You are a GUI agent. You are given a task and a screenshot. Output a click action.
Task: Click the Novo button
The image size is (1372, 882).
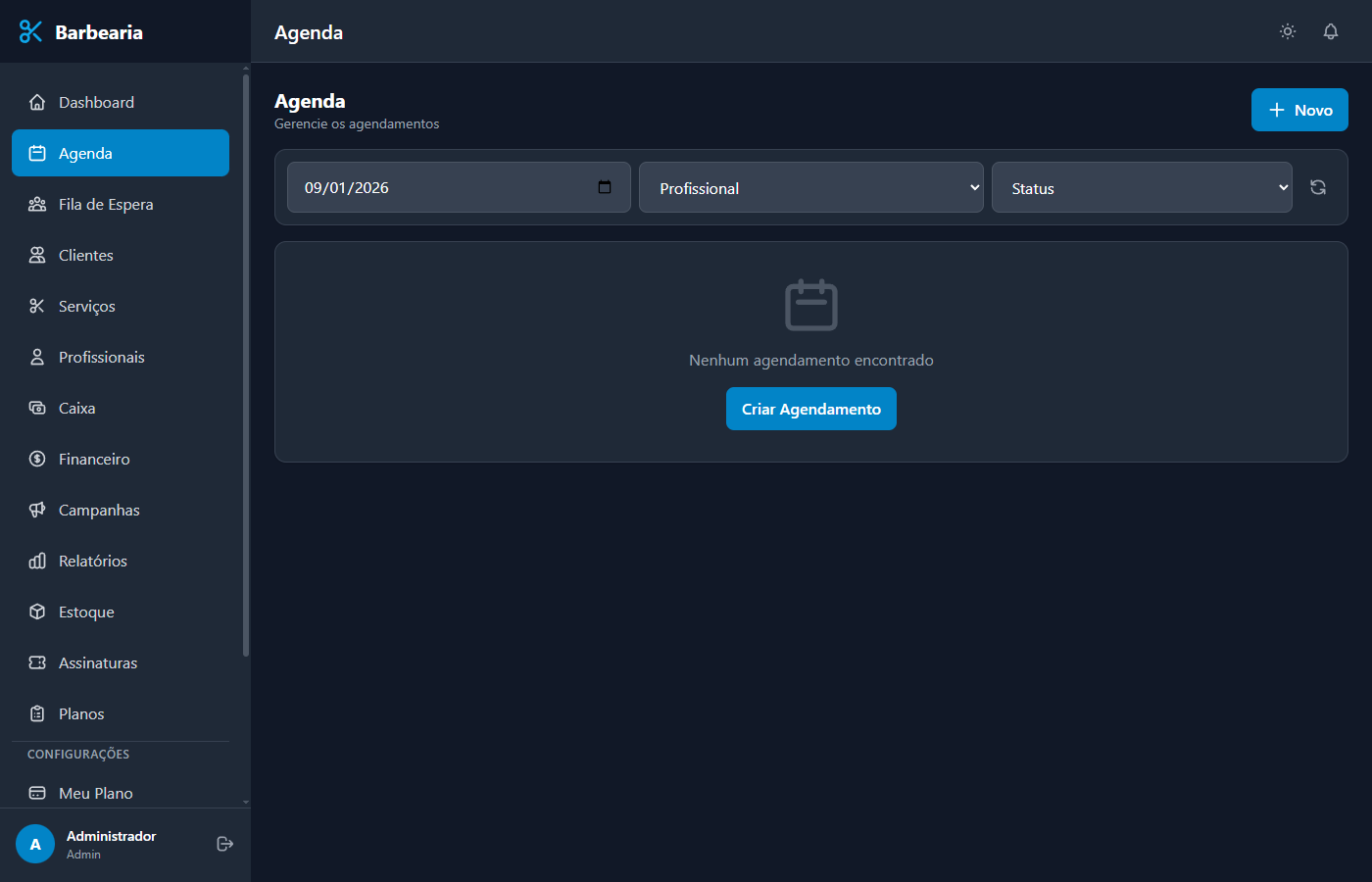pyautogui.click(x=1299, y=110)
